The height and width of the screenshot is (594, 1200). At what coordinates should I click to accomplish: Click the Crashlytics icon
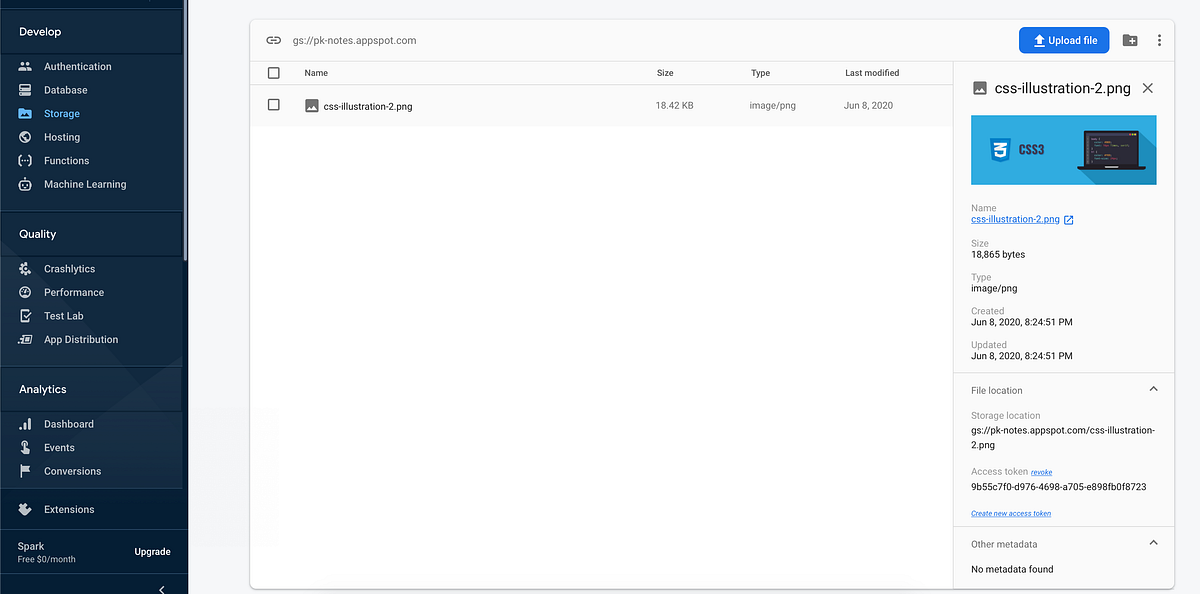(x=25, y=269)
